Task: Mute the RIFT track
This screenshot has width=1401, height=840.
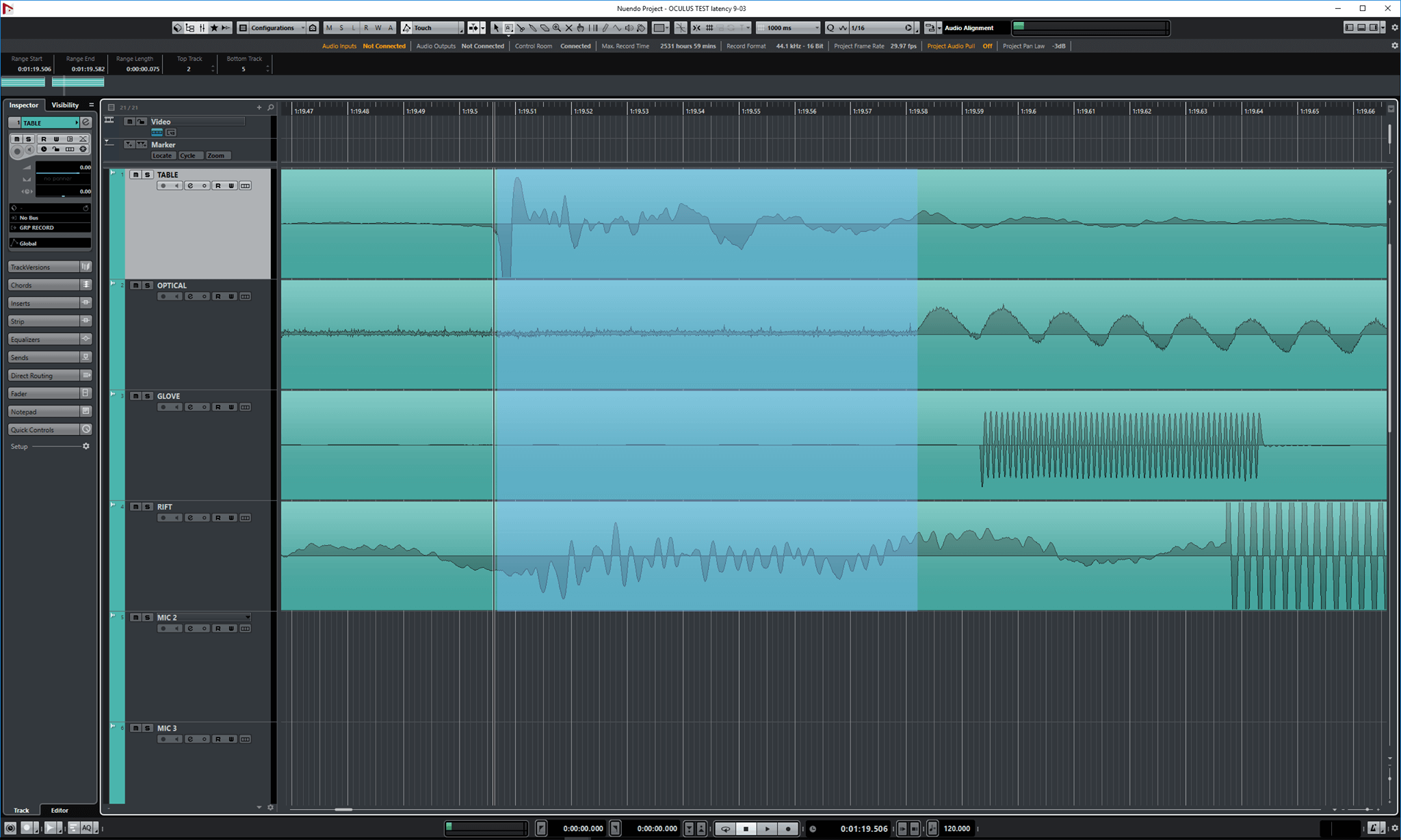Action: pos(135,507)
